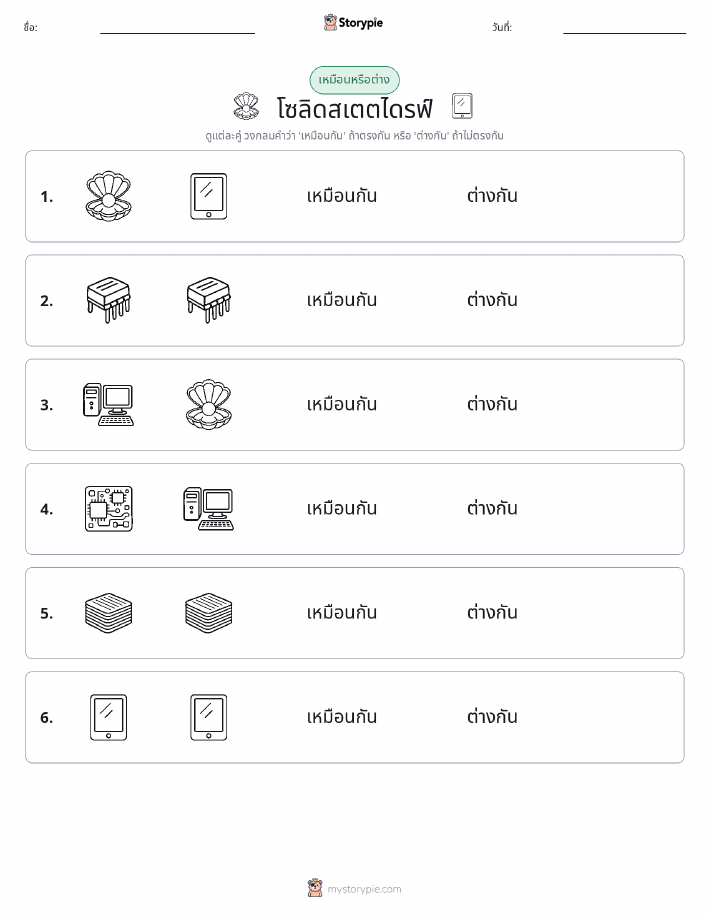Select the circuit board icon in row 4

click(x=109, y=509)
